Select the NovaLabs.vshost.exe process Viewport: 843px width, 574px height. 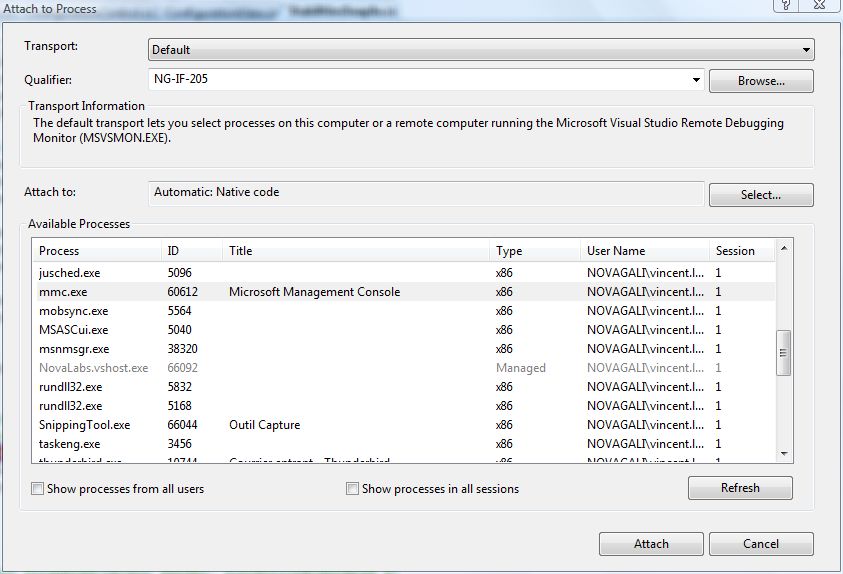93,368
